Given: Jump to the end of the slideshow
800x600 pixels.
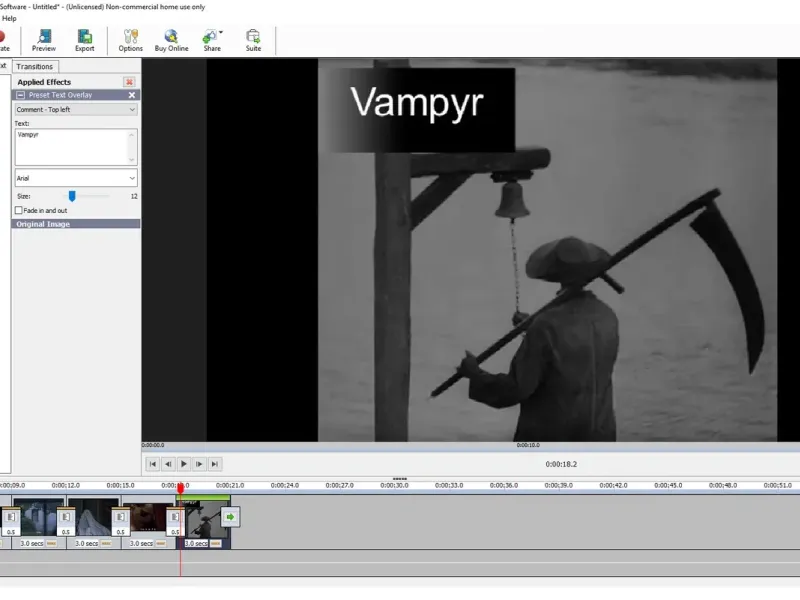Looking at the screenshot, I should point(215,464).
